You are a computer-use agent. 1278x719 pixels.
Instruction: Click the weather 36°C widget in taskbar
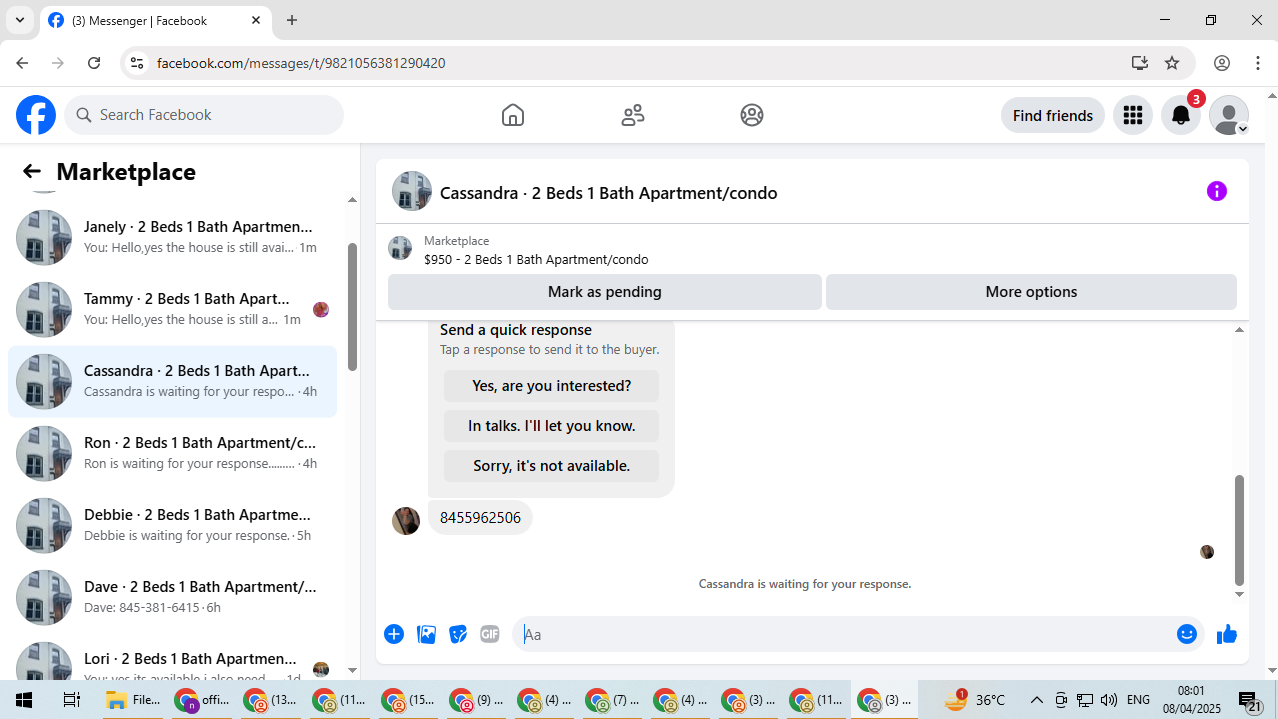coord(974,700)
